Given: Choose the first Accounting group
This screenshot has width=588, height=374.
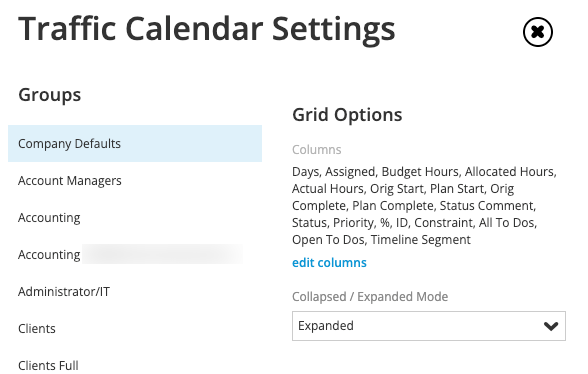Looking at the screenshot, I should 135,218.
